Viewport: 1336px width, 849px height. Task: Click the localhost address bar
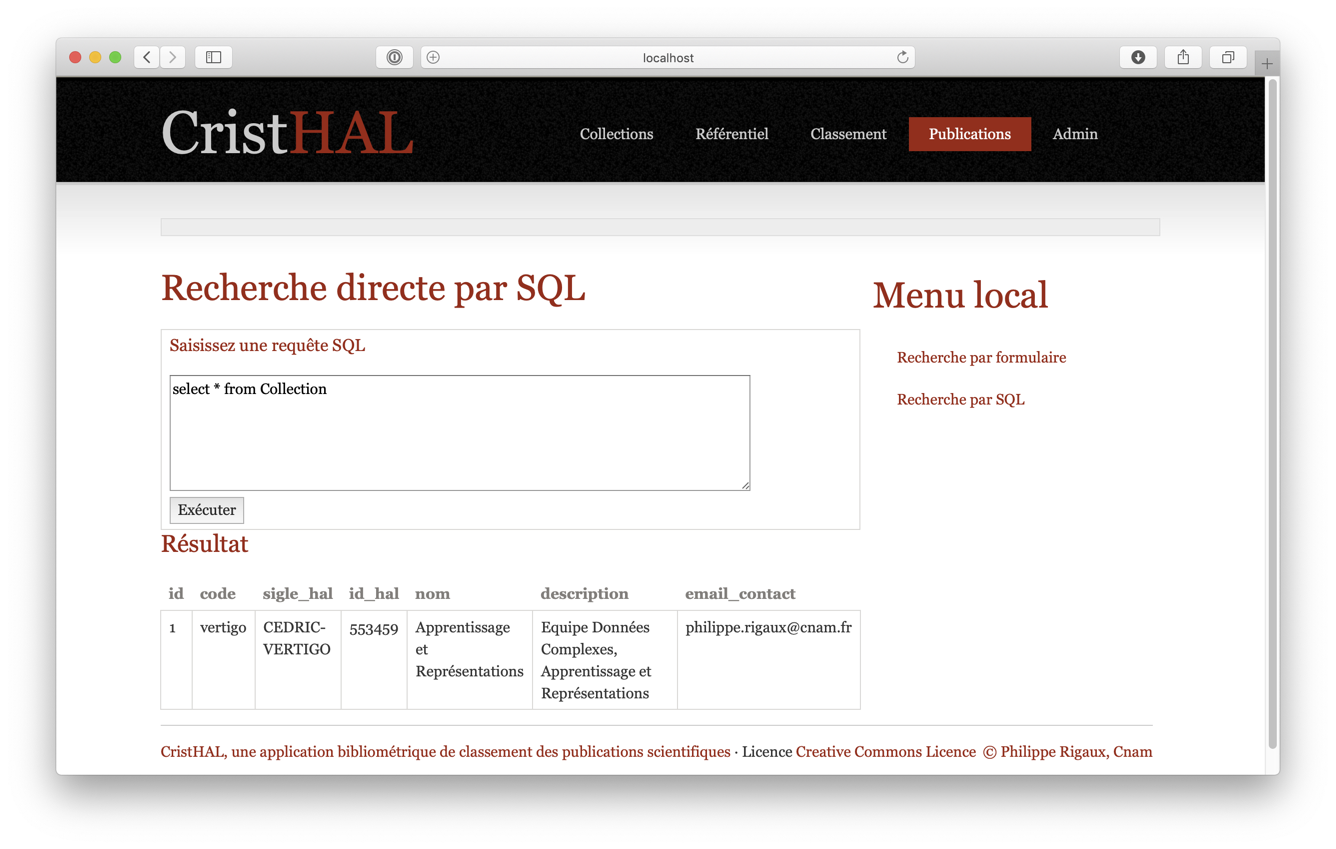click(667, 57)
